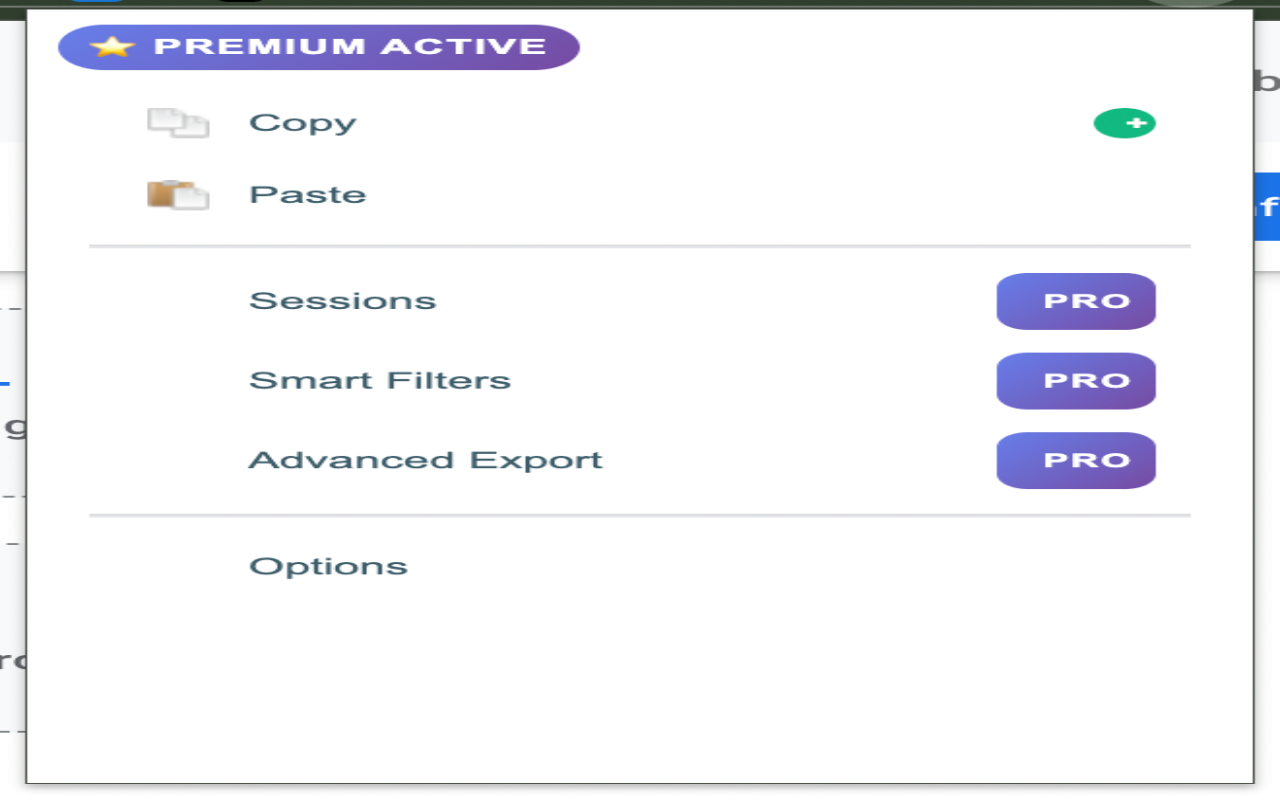The height and width of the screenshot is (800, 1280).
Task: Click the divider line below Paste
Action: pyautogui.click(x=640, y=246)
